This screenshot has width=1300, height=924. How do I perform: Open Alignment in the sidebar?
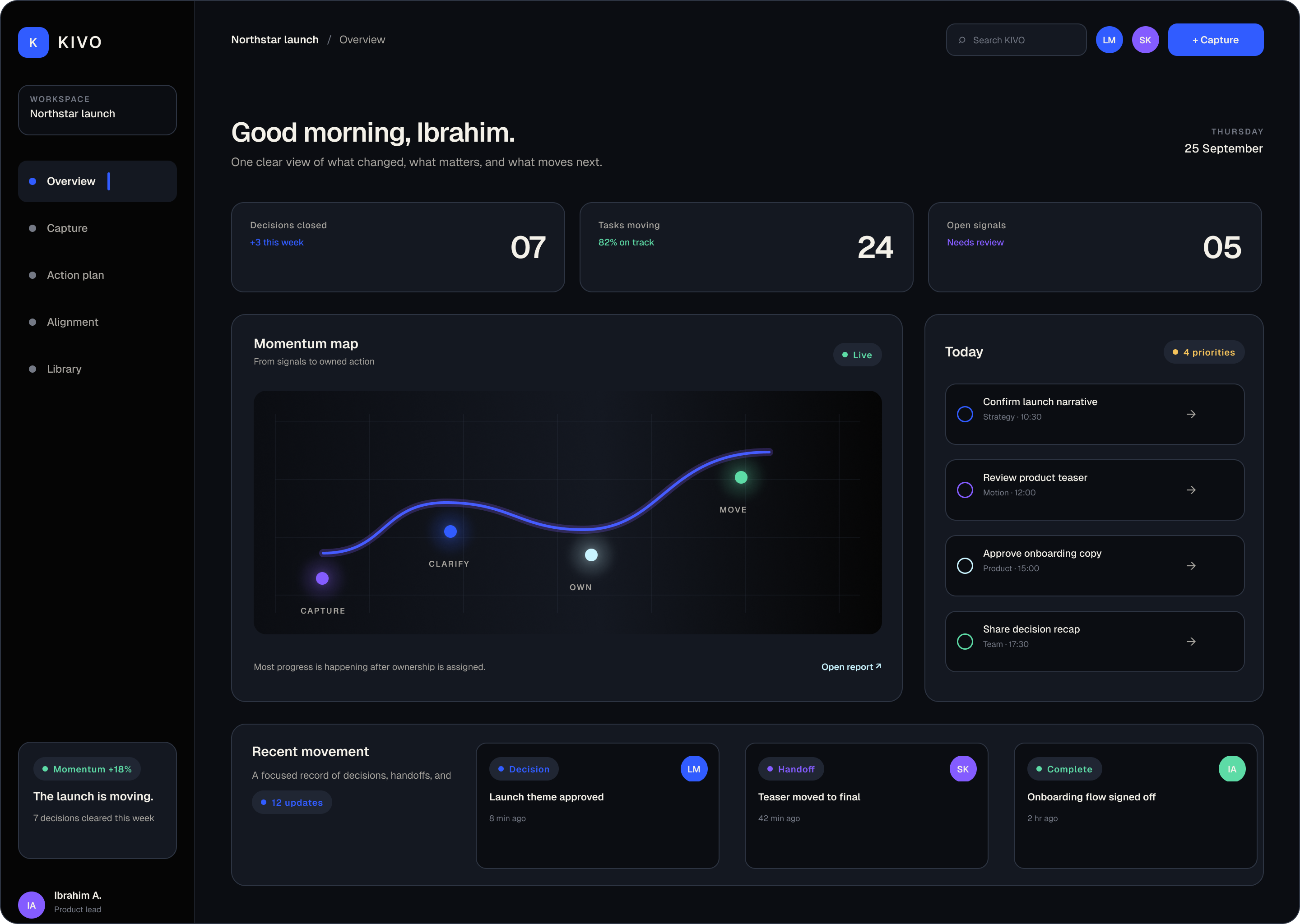click(97, 322)
